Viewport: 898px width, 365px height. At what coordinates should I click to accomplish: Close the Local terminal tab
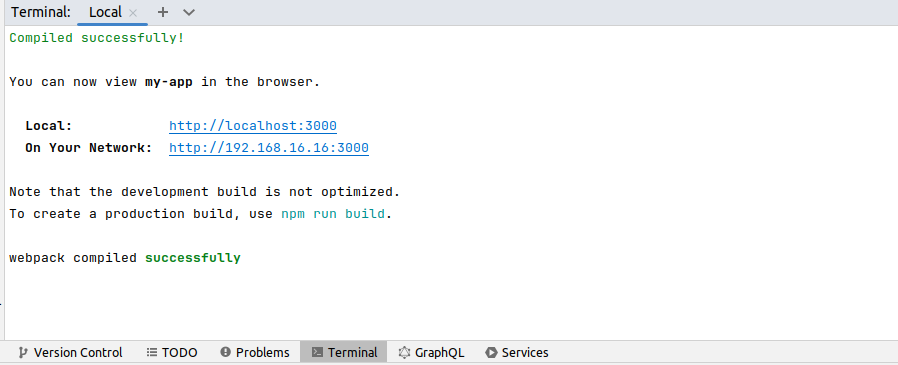click(133, 13)
